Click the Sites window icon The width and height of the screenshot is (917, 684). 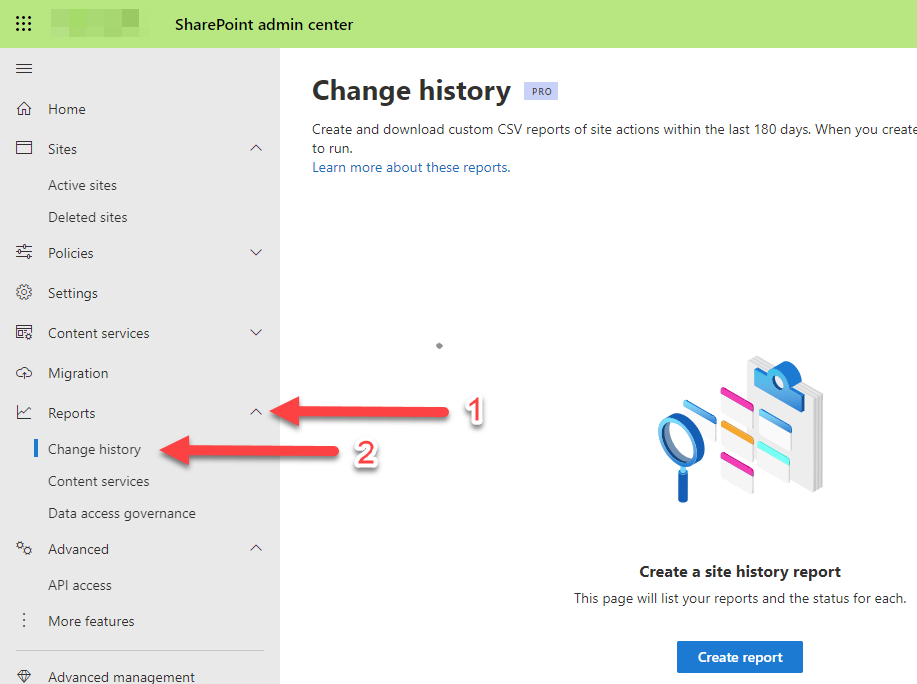[x=24, y=147]
